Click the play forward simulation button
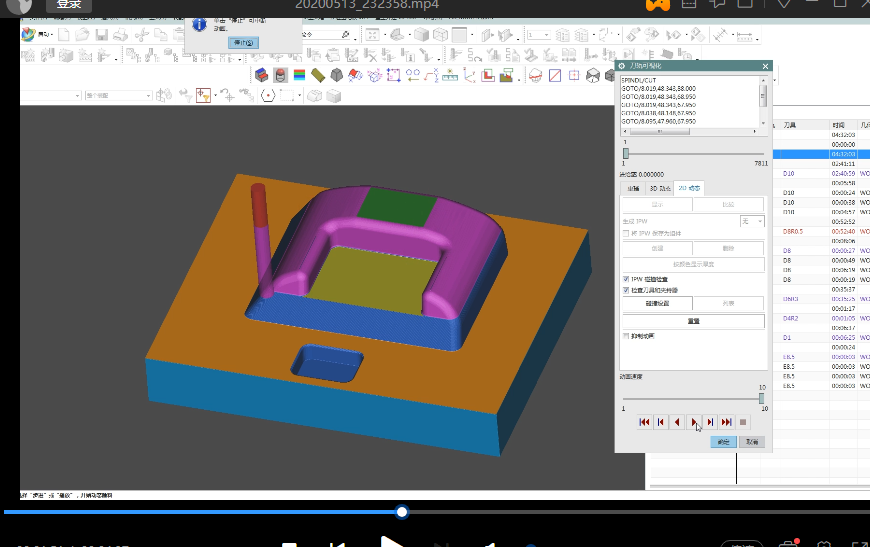Screen dimensions: 870x547 click(x=694, y=422)
